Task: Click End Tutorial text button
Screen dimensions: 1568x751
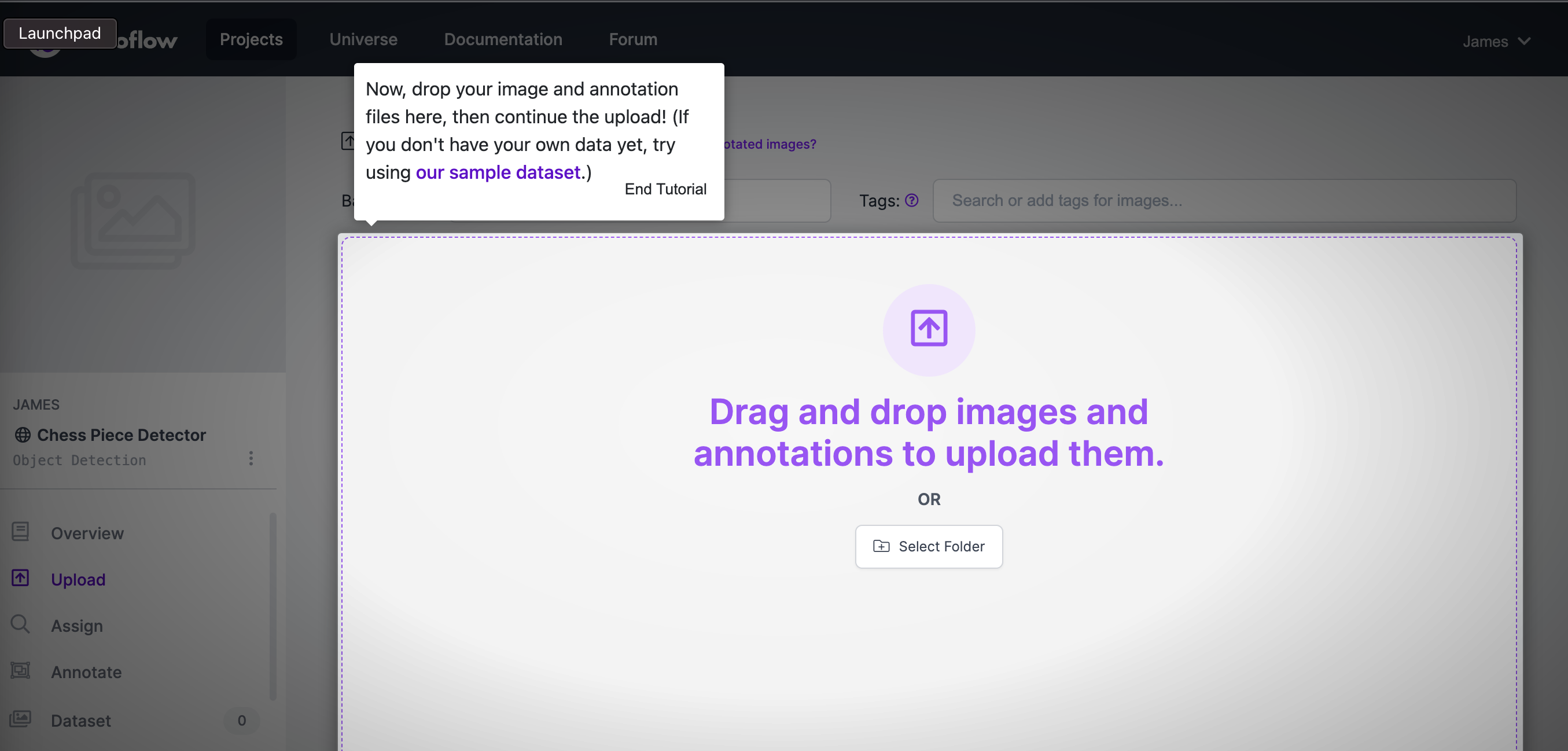Action: 665,189
